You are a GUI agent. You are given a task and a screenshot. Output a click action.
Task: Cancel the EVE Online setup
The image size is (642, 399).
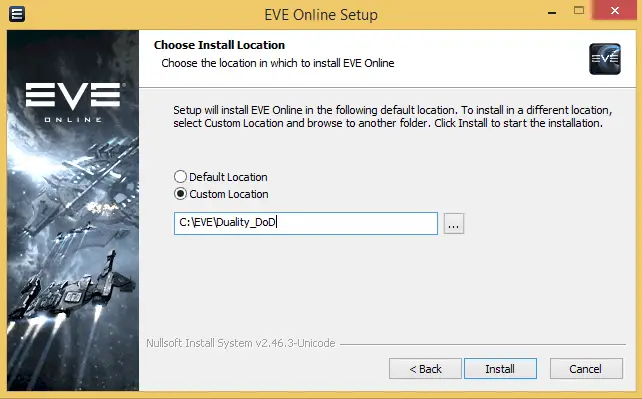(586, 369)
